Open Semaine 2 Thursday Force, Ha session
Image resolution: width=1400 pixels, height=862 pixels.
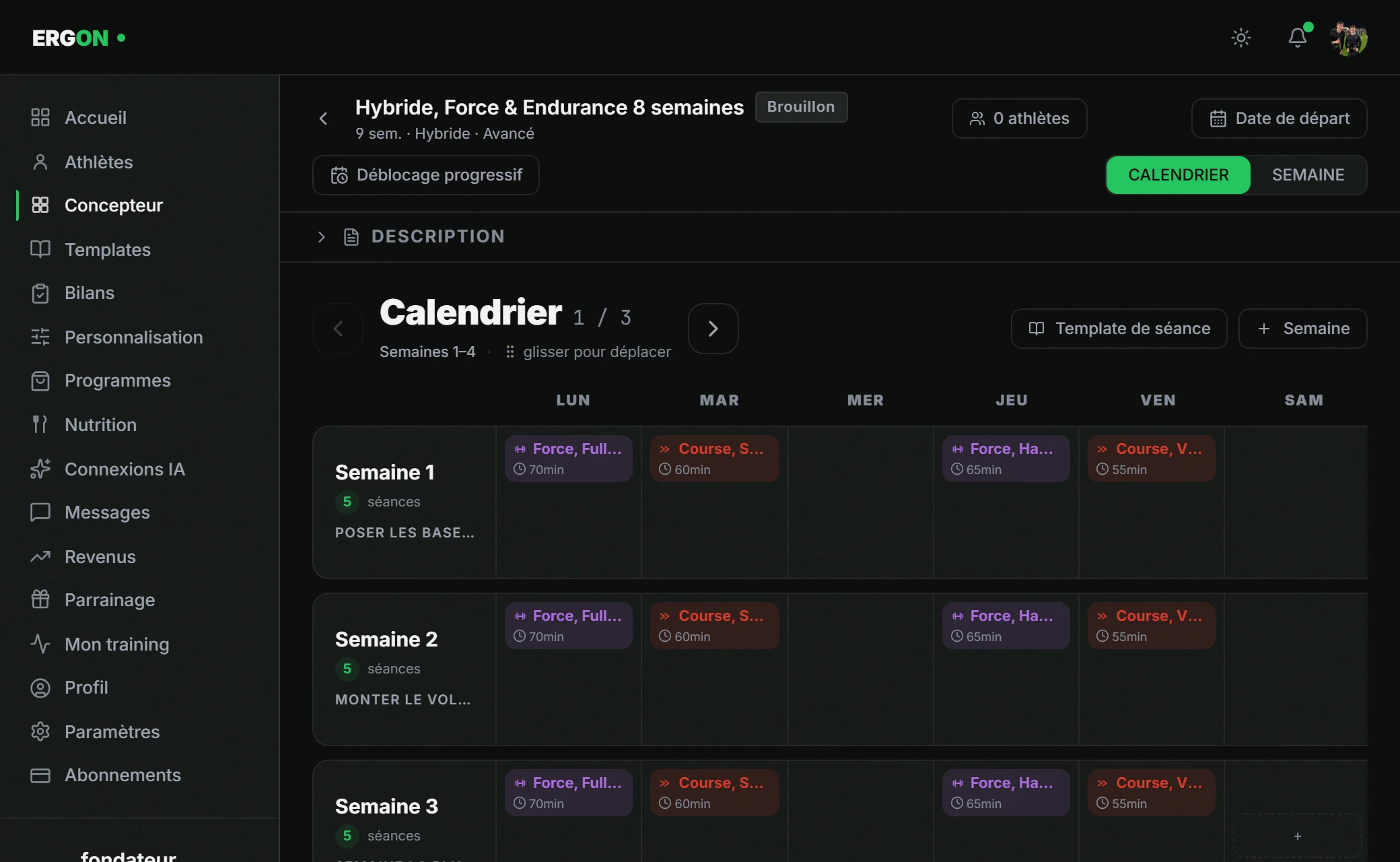click(1006, 626)
